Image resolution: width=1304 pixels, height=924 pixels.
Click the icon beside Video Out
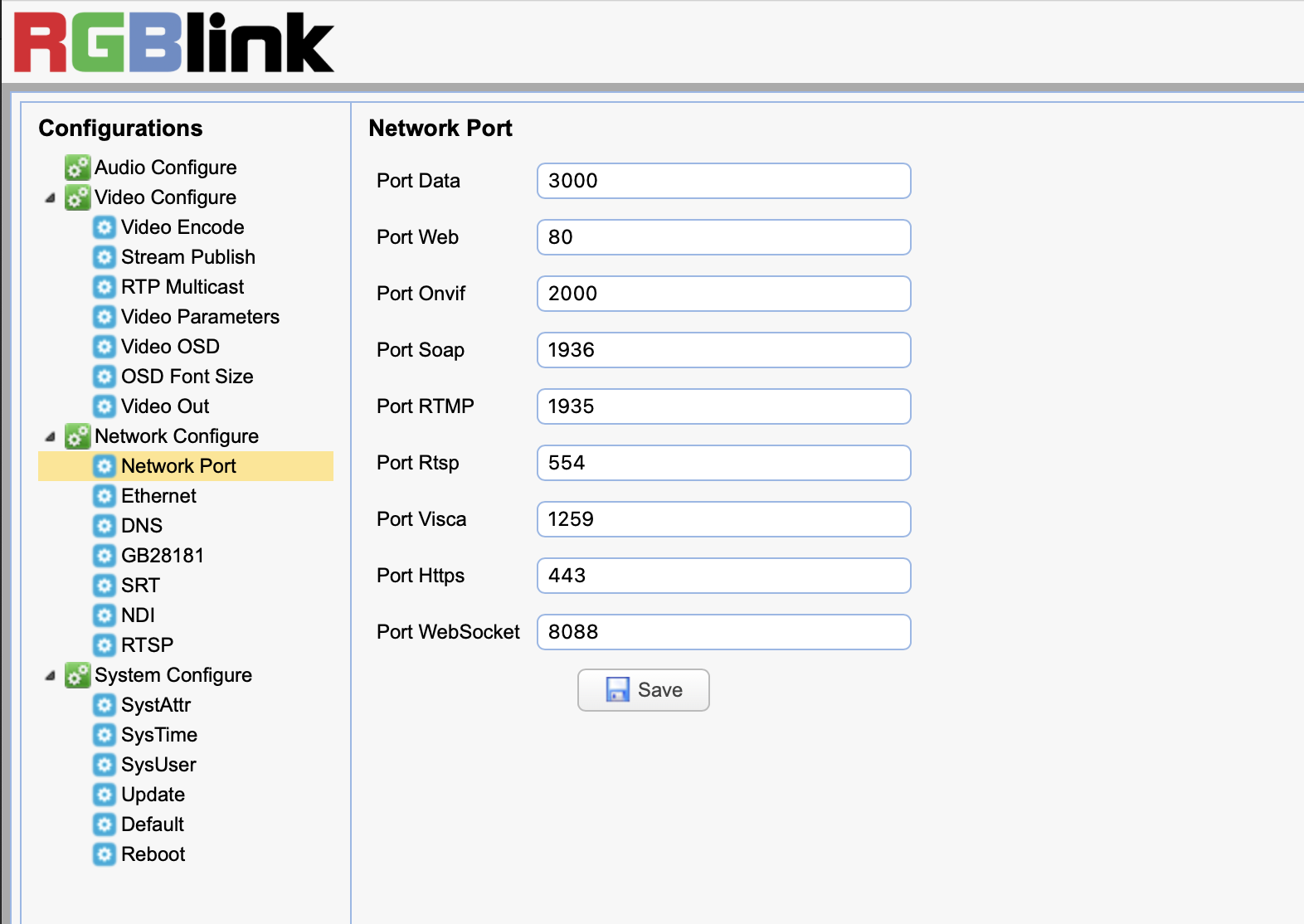pos(104,406)
